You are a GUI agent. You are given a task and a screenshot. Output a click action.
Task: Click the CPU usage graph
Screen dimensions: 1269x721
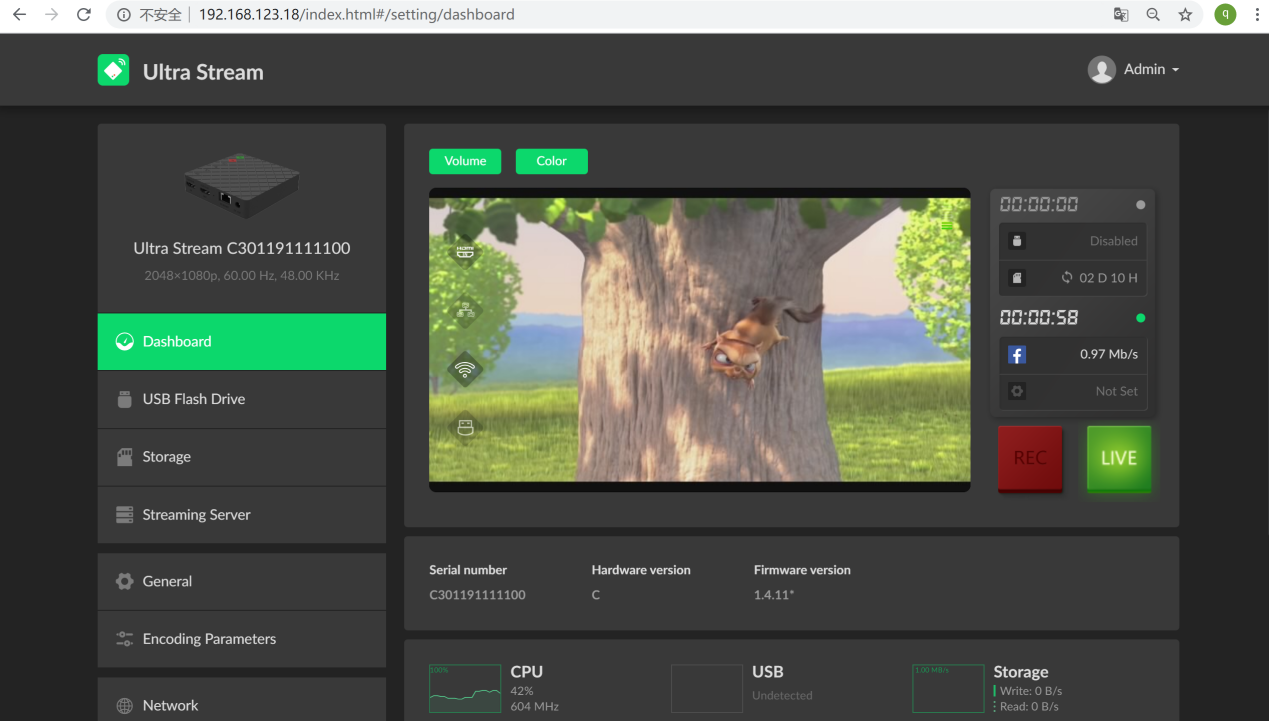(x=465, y=688)
